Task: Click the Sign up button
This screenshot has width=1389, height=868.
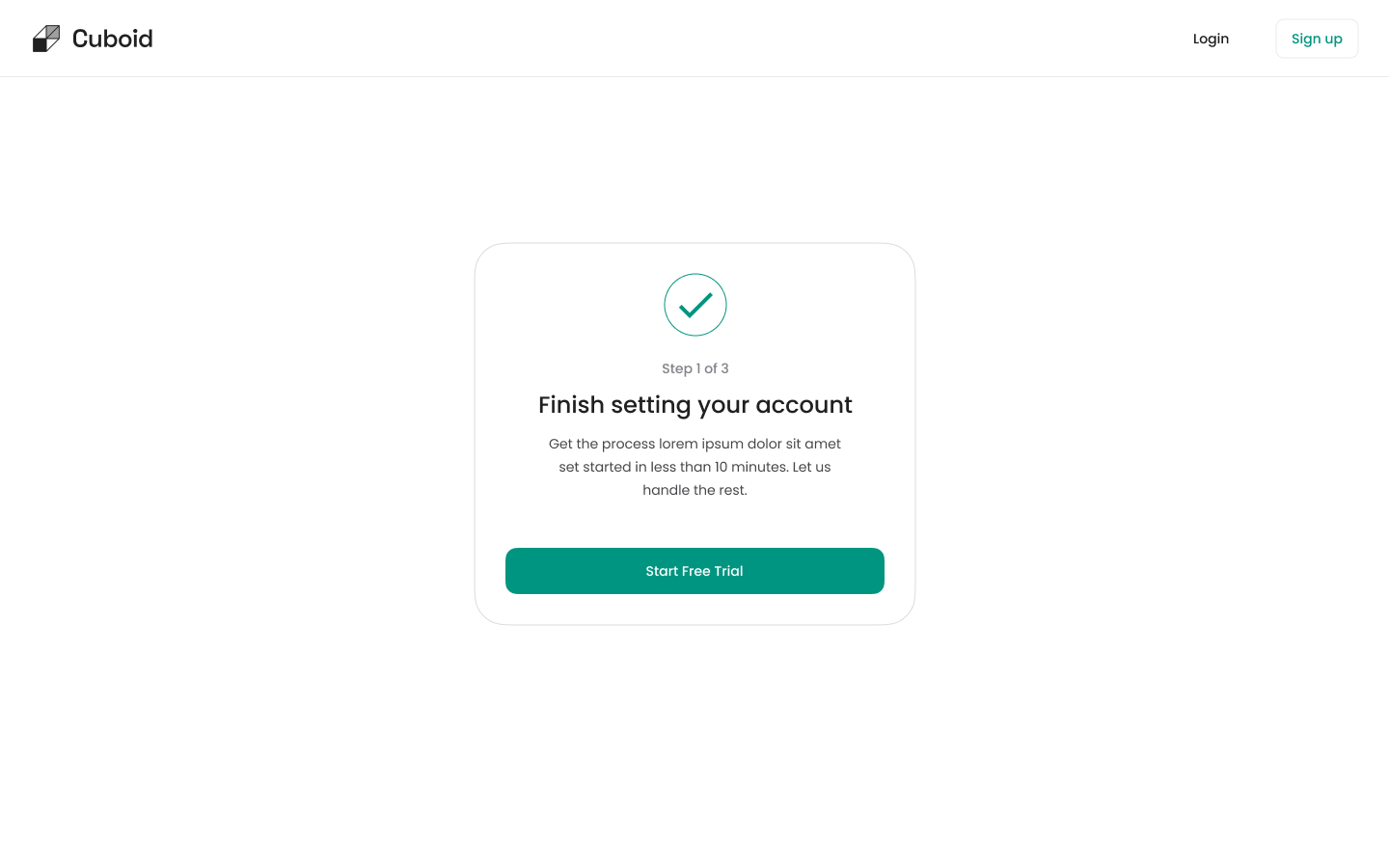Action: (x=1317, y=39)
